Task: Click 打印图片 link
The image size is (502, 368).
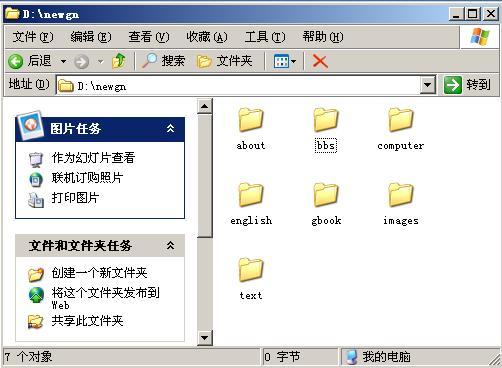Action: (75, 198)
